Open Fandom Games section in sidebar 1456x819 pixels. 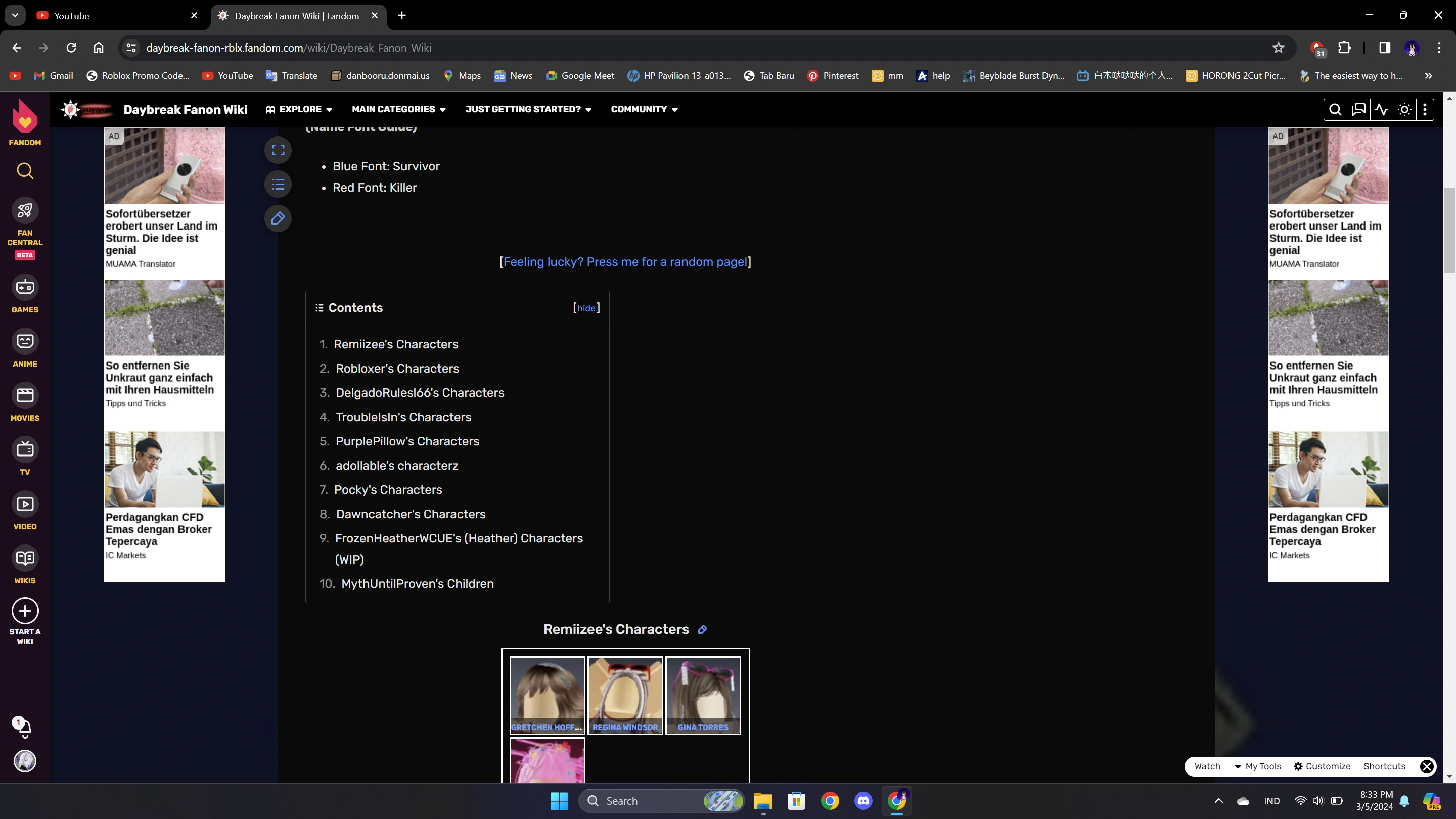point(25,295)
